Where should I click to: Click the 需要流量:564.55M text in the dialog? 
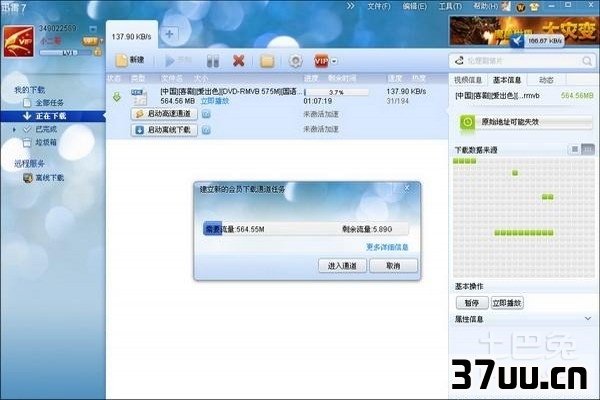[234, 229]
